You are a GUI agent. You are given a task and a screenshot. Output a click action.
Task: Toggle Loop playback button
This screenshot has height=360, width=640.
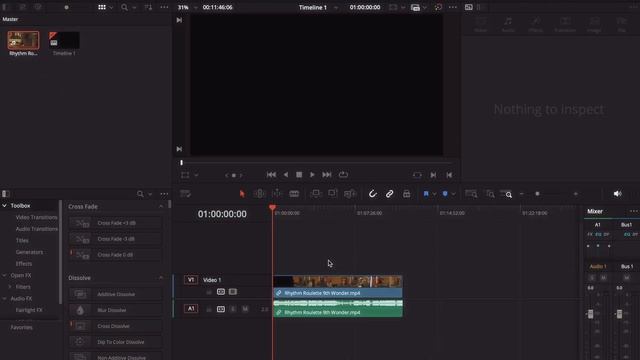[x=343, y=175]
